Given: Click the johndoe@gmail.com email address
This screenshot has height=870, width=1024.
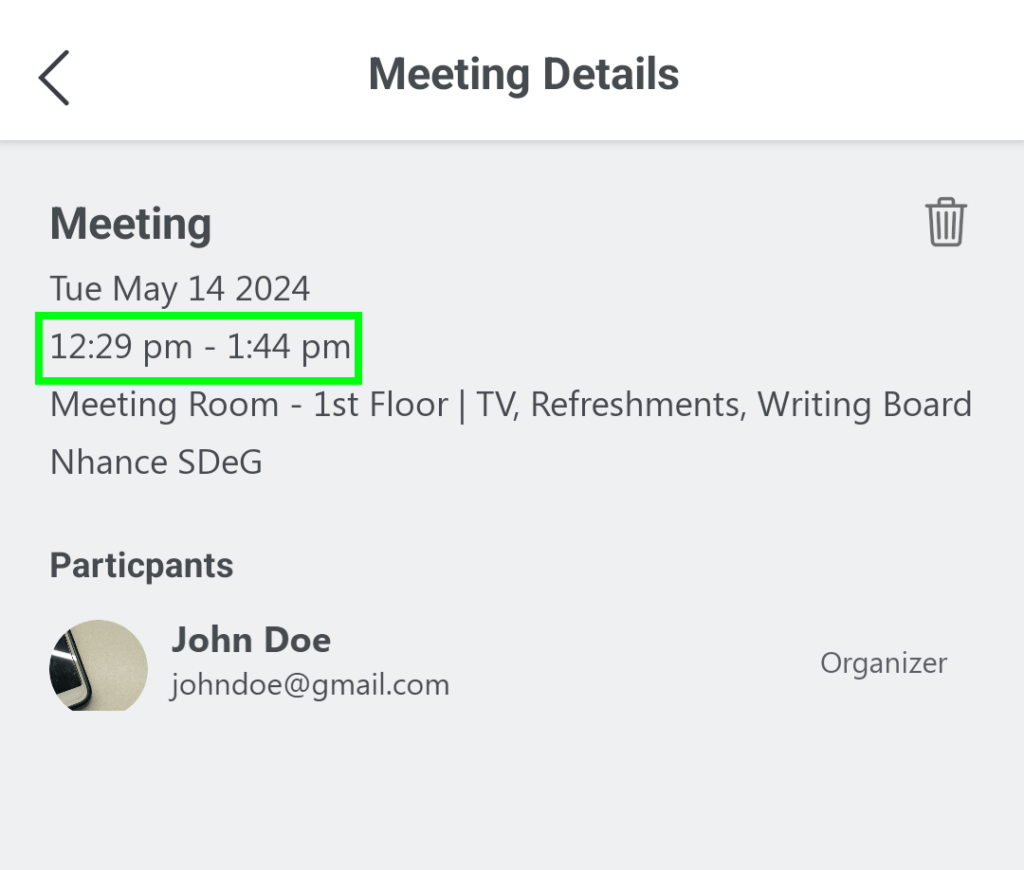Looking at the screenshot, I should point(310,685).
